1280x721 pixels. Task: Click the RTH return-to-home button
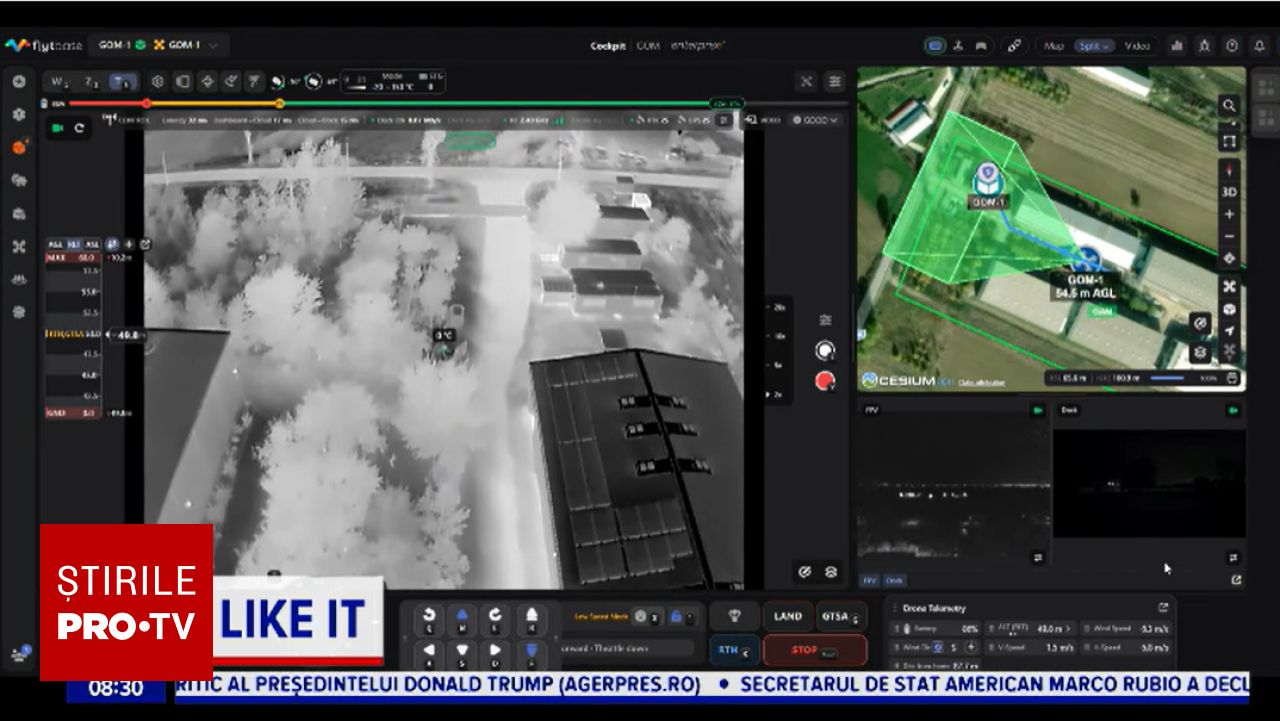734,650
